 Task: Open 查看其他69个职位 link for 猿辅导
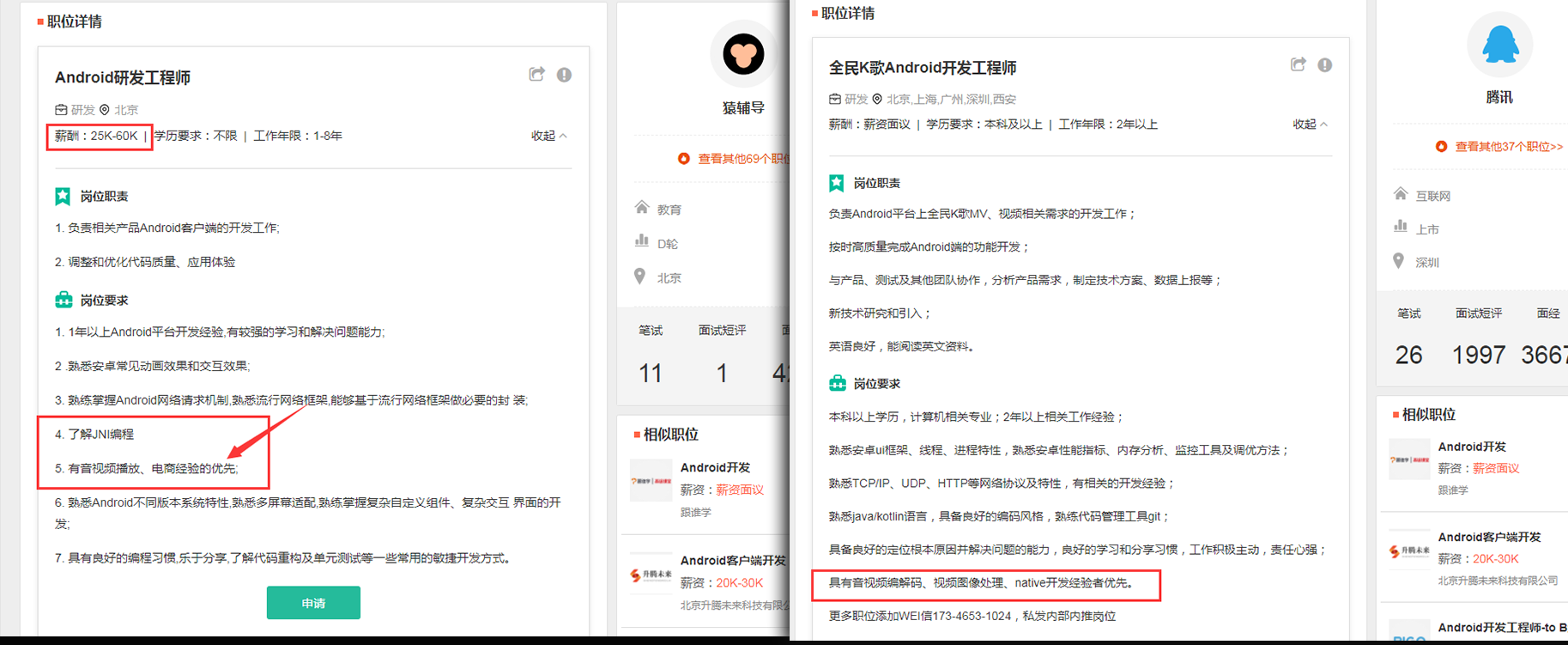[x=743, y=159]
